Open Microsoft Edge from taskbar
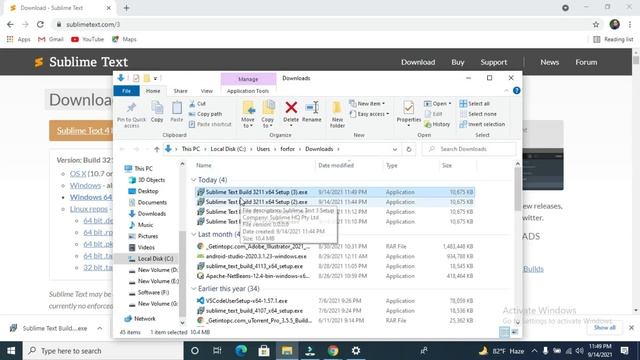The height and width of the screenshot is (360, 640). click(x=241, y=351)
